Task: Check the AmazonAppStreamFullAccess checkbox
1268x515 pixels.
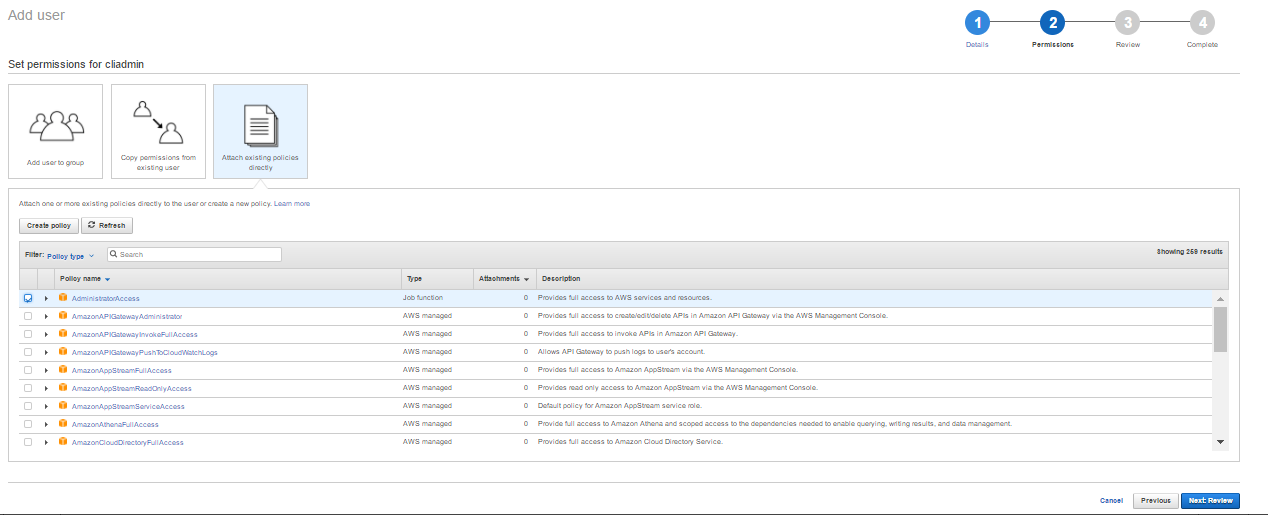Action: coord(28,370)
